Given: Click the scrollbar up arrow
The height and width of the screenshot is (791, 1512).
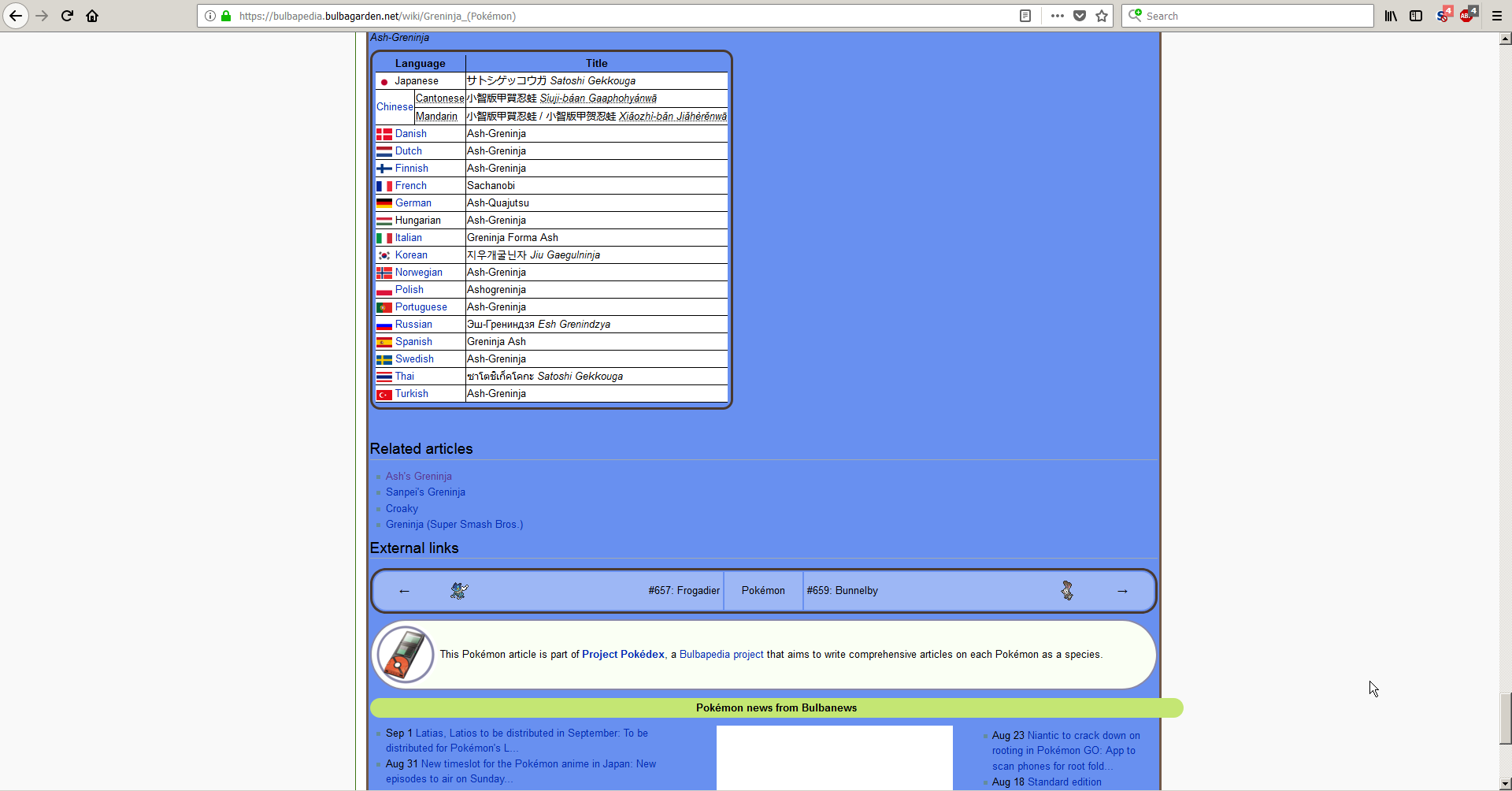Looking at the screenshot, I should 1505,38.
